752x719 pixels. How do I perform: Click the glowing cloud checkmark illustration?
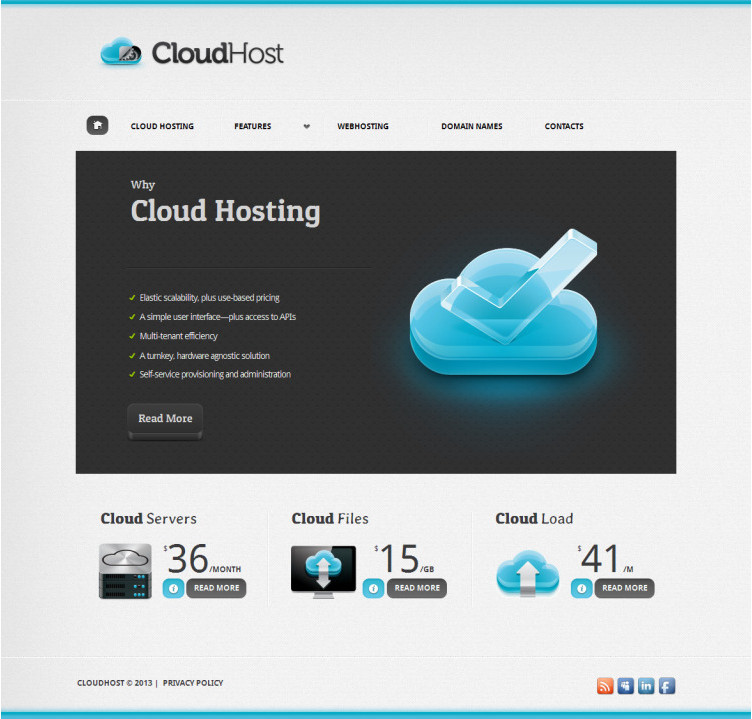pyautogui.click(x=504, y=302)
